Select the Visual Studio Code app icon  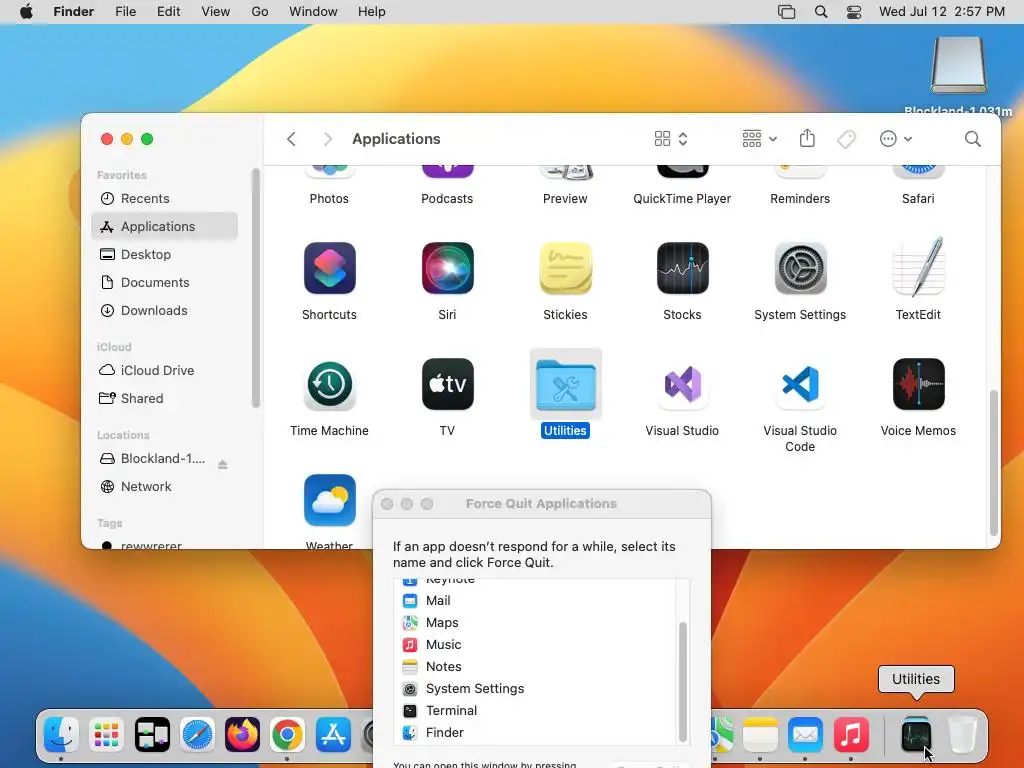click(x=801, y=385)
